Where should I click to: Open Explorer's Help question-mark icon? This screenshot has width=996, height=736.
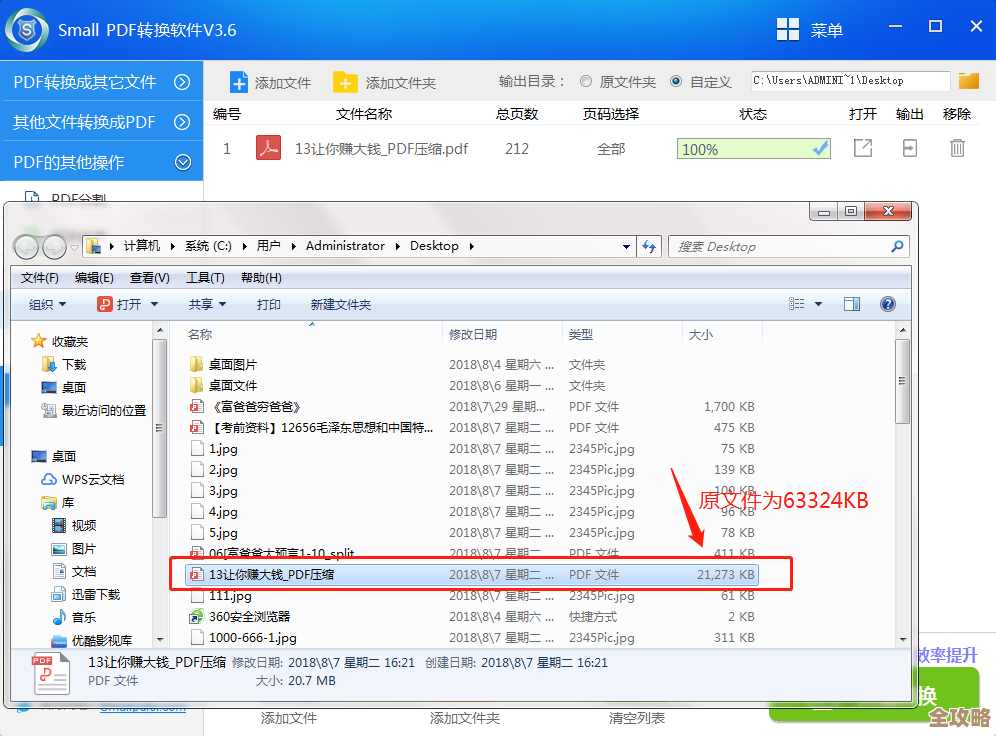pos(887,304)
